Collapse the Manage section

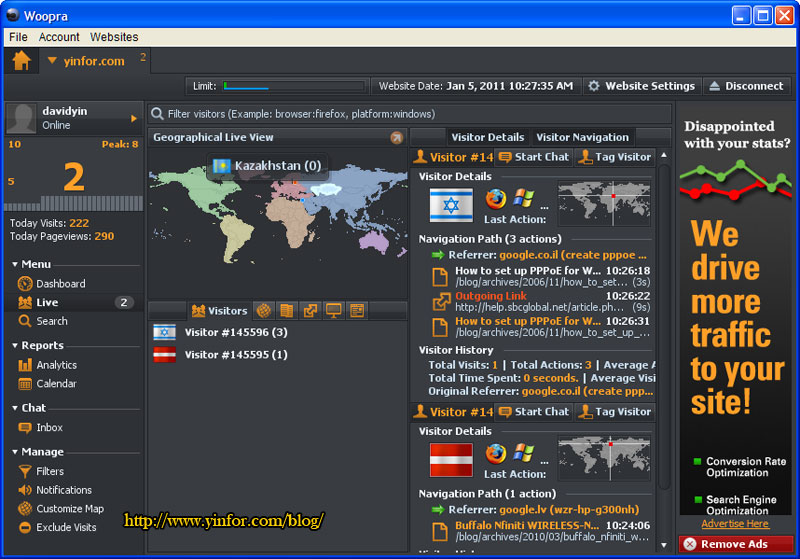tap(15, 452)
